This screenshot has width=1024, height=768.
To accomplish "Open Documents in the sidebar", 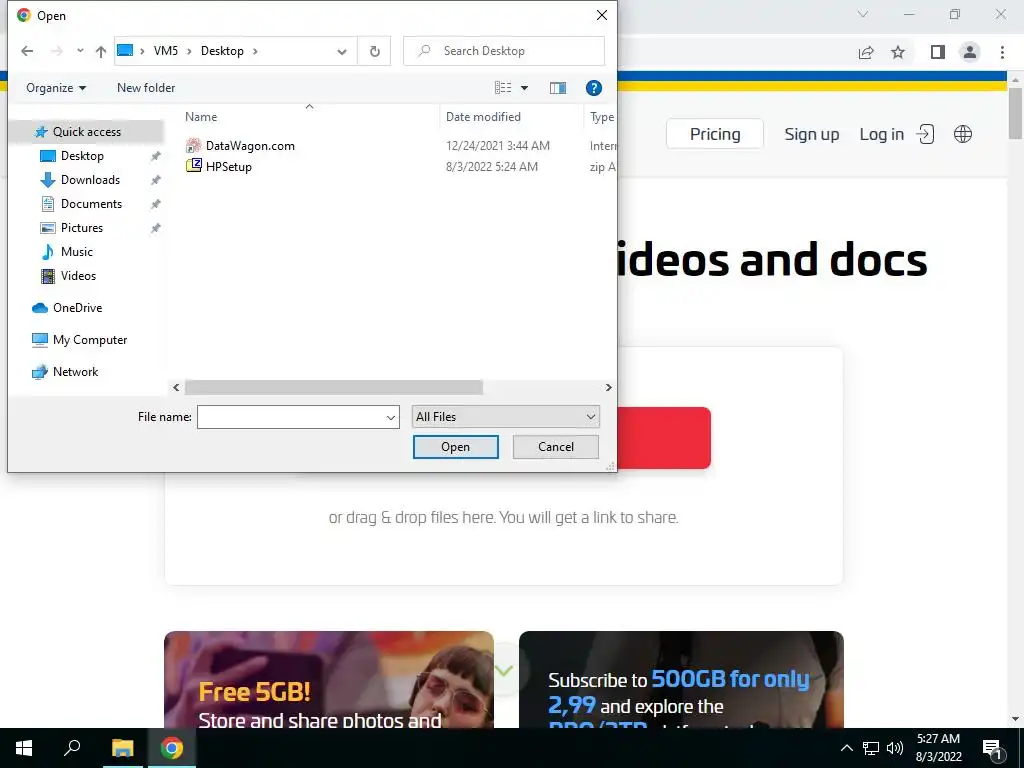I will (x=91, y=204).
